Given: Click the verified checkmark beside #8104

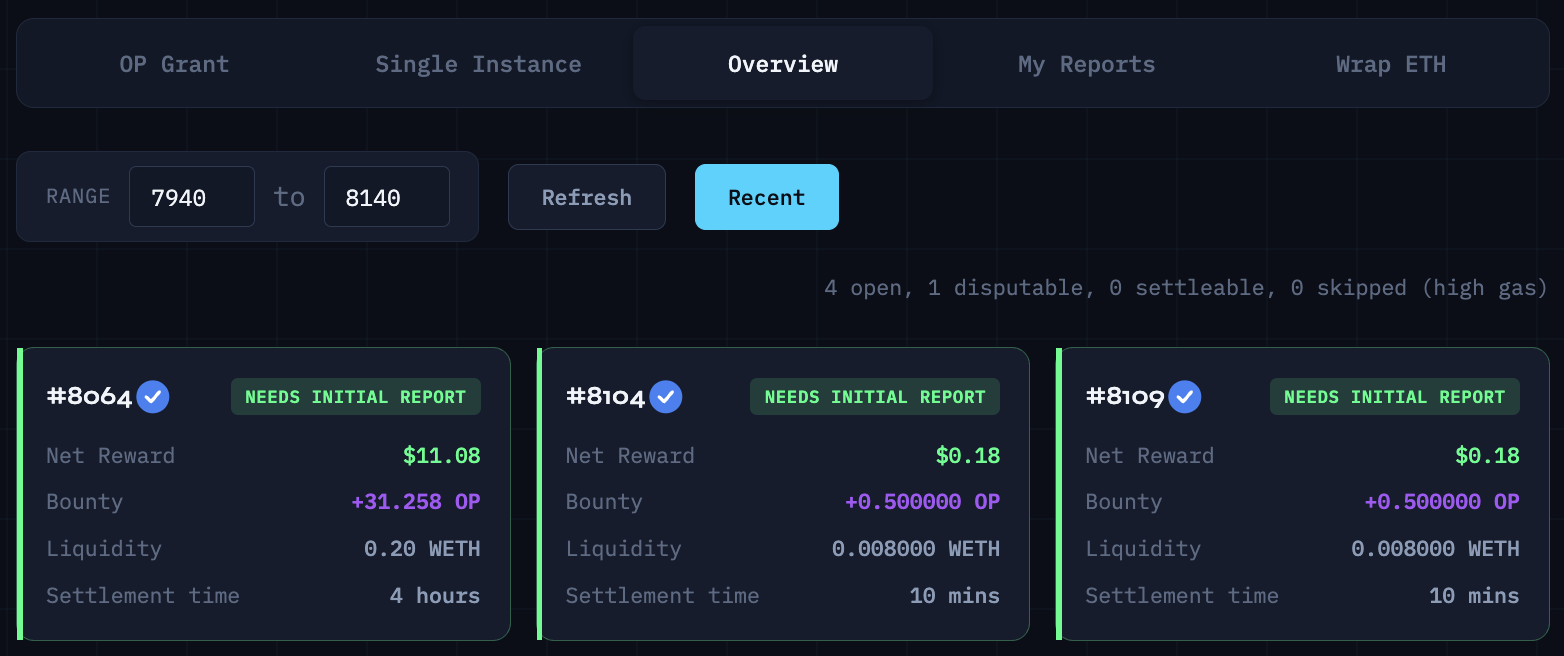Looking at the screenshot, I should [x=666, y=397].
